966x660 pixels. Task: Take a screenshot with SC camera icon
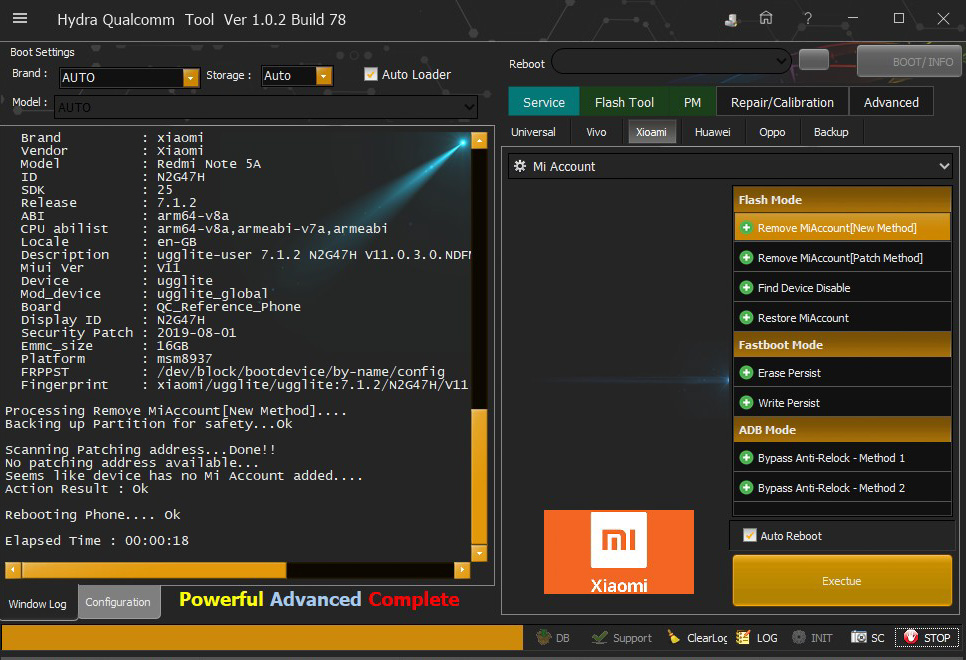tap(858, 637)
